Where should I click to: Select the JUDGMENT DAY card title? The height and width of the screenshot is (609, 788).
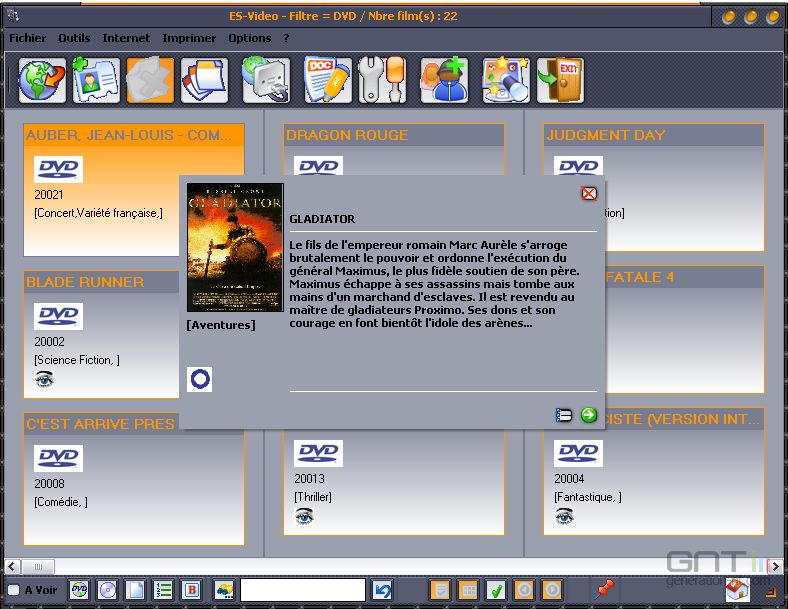click(606, 135)
